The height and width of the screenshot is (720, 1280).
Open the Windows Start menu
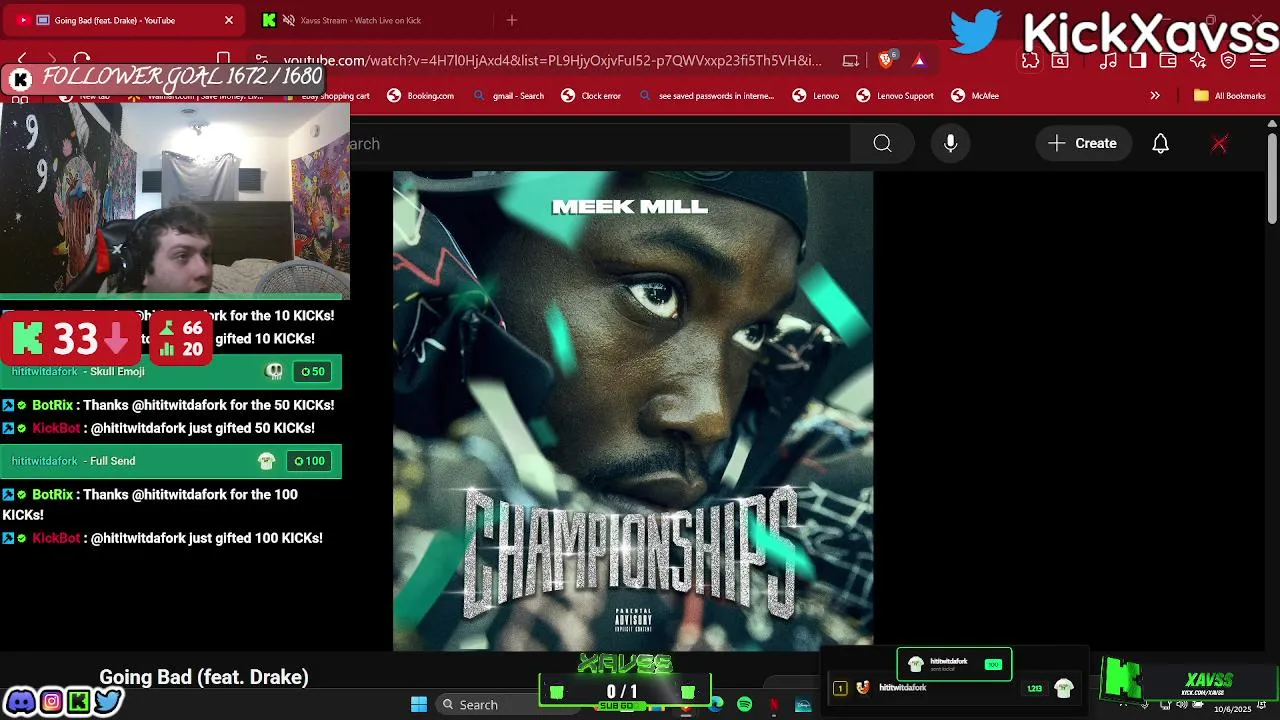pos(419,705)
